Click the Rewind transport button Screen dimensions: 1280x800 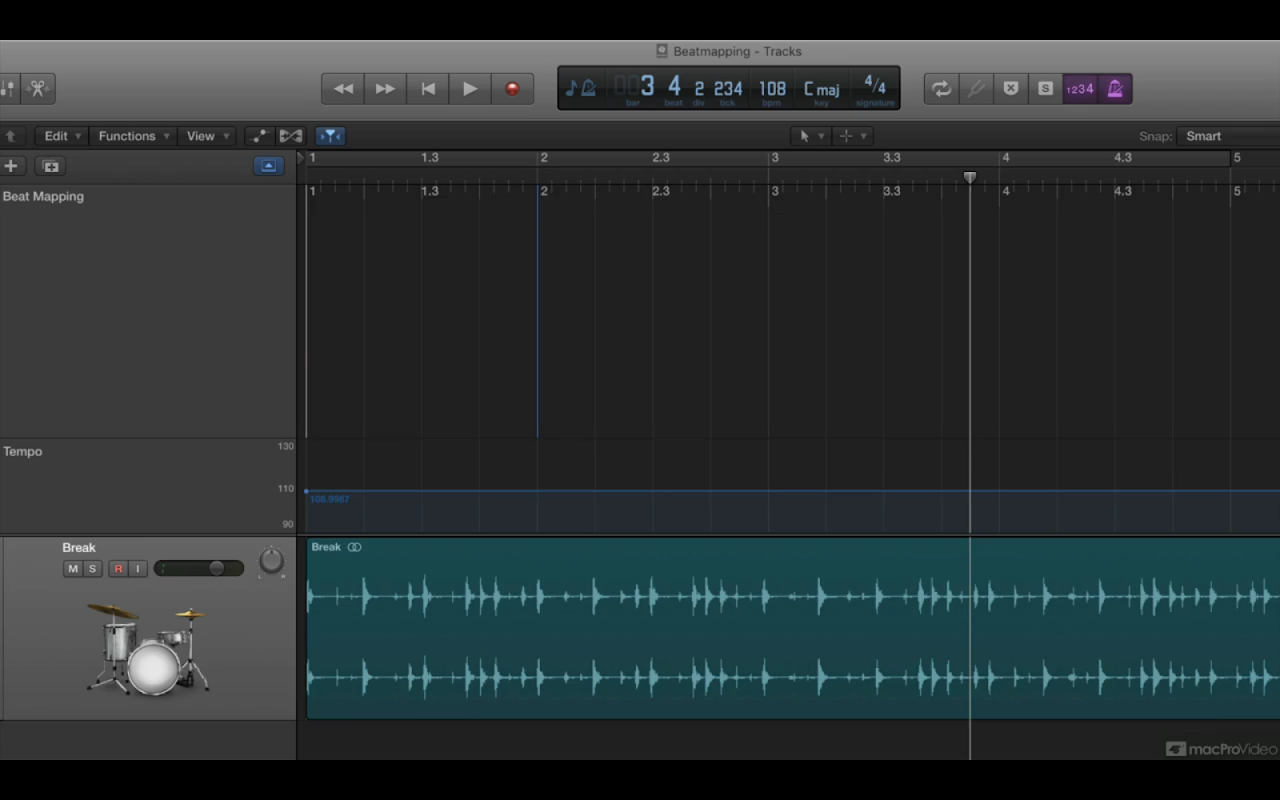343,89
